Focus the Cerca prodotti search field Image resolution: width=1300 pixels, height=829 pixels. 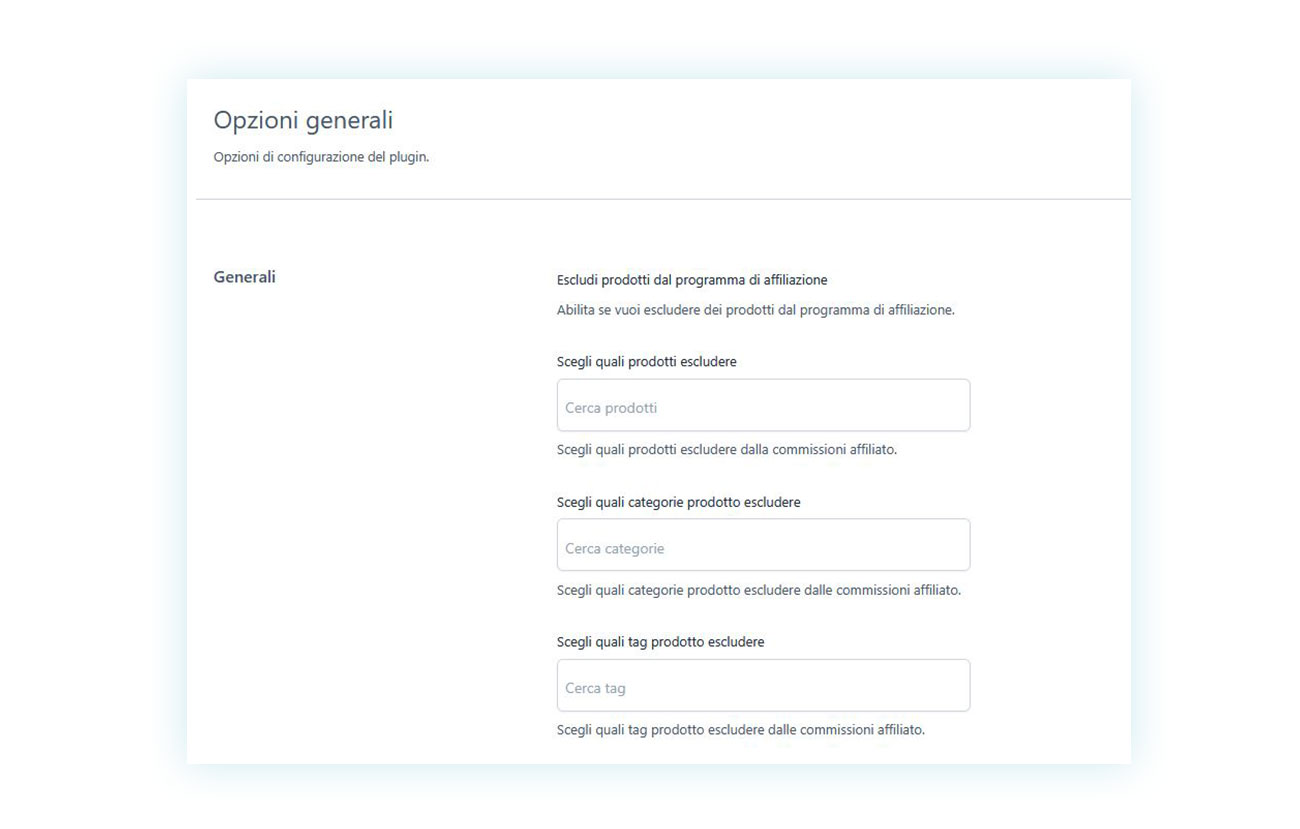coord(763,405)
